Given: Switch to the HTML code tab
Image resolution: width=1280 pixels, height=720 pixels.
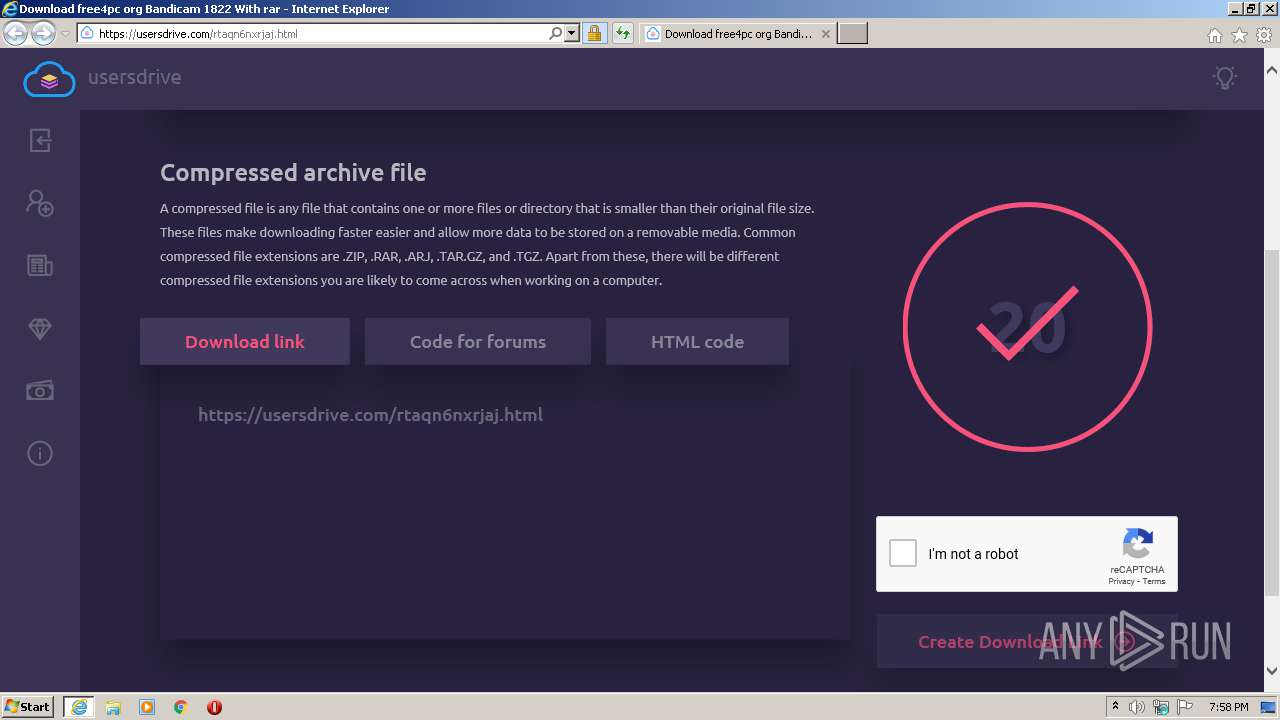Looking at the screenshot, I should (x=697, y=341).
